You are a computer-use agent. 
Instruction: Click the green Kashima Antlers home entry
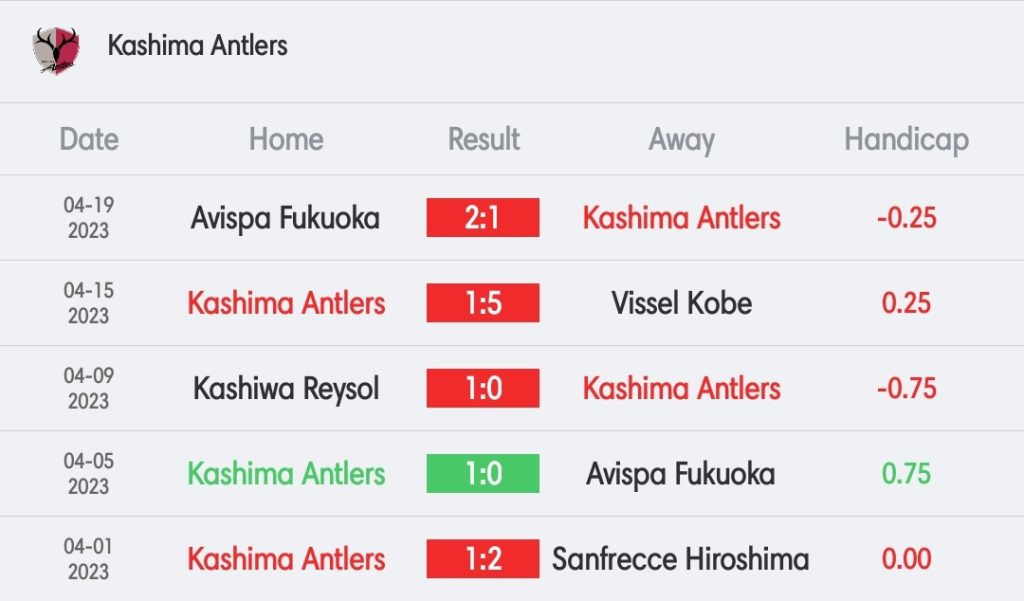coord(286,473)
